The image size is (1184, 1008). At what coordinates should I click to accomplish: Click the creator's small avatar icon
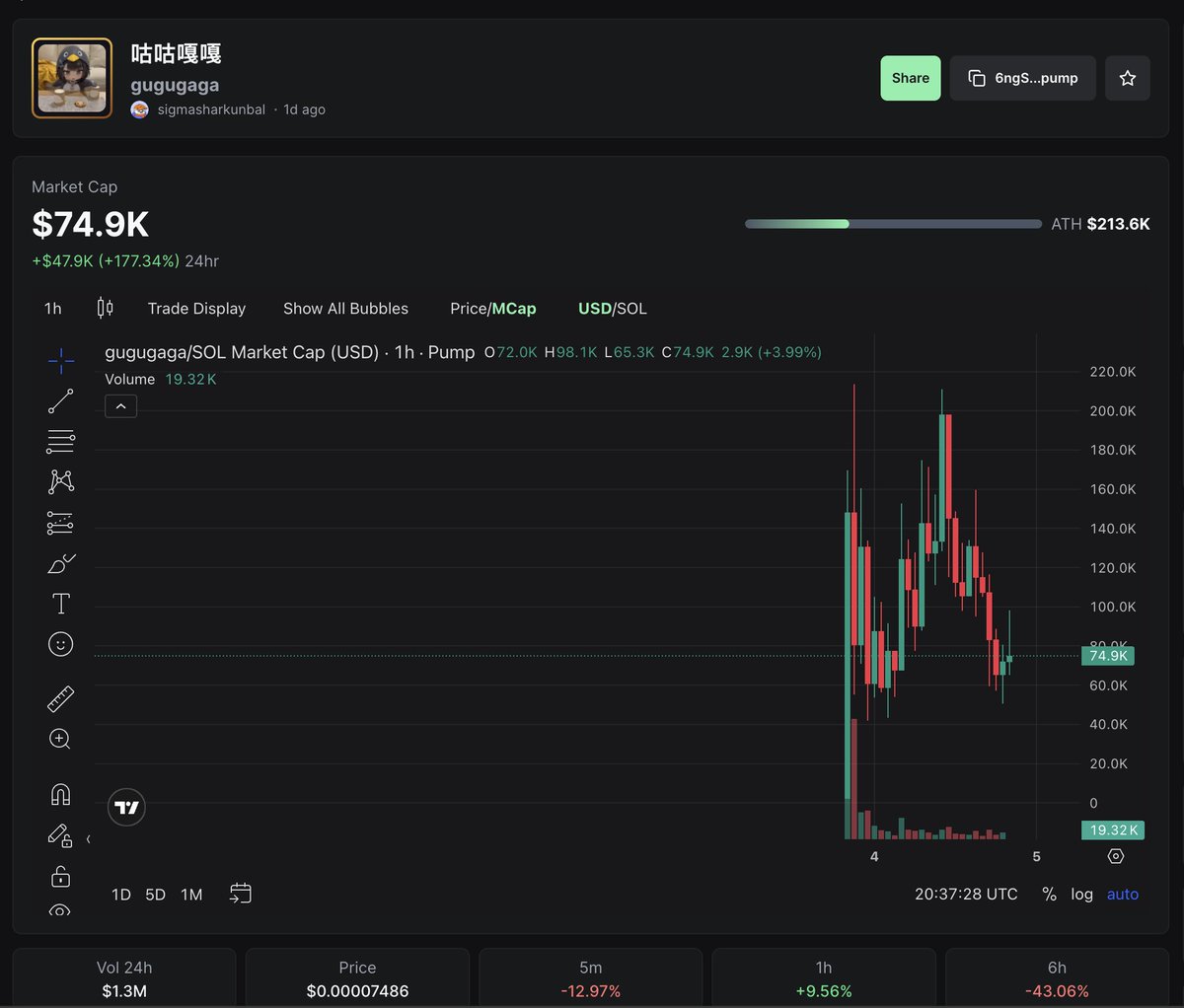140,109
